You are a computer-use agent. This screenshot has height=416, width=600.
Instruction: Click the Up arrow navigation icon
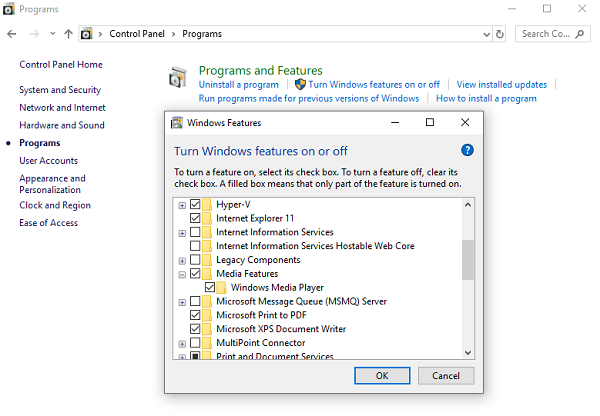coord(68,34)
